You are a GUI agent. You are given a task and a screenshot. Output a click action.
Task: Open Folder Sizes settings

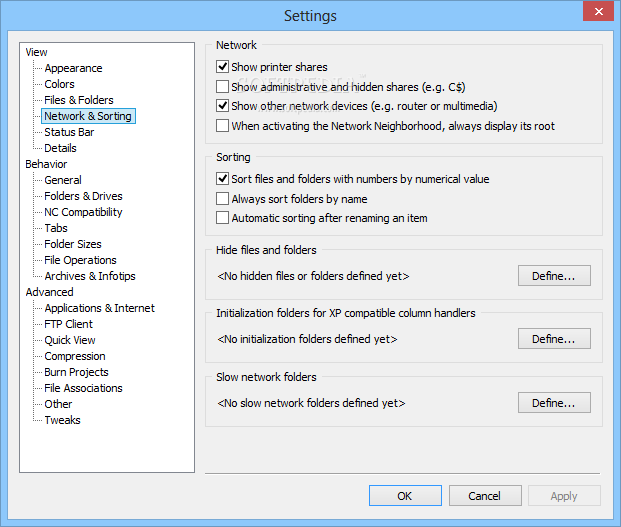click(x=73, y=244)
